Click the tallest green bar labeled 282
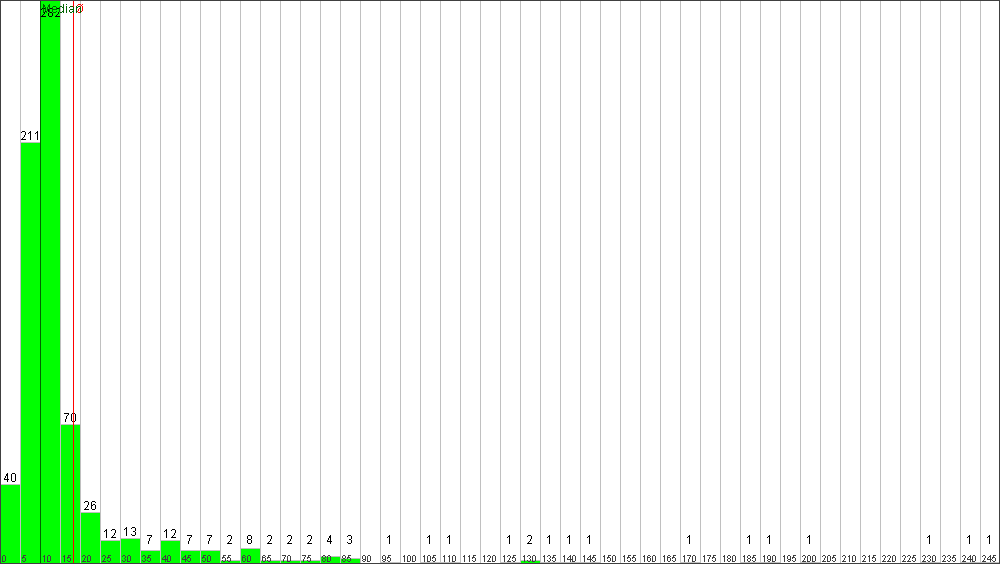Viewport: 1000px width, 564px height. tap(50, 282)
